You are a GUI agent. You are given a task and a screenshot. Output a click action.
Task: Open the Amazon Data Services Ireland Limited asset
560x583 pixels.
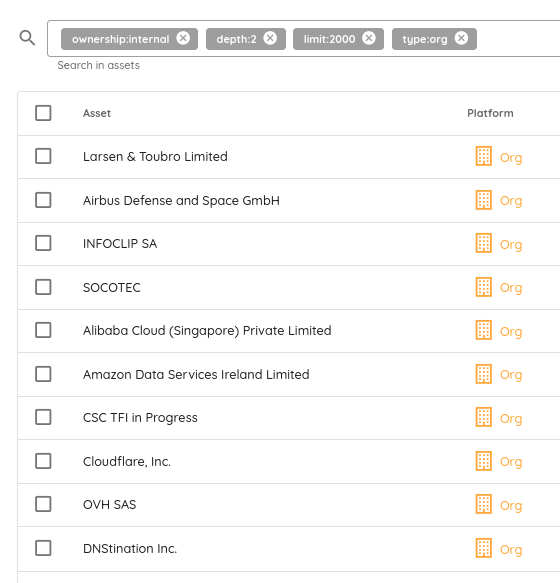coord(196,374)
